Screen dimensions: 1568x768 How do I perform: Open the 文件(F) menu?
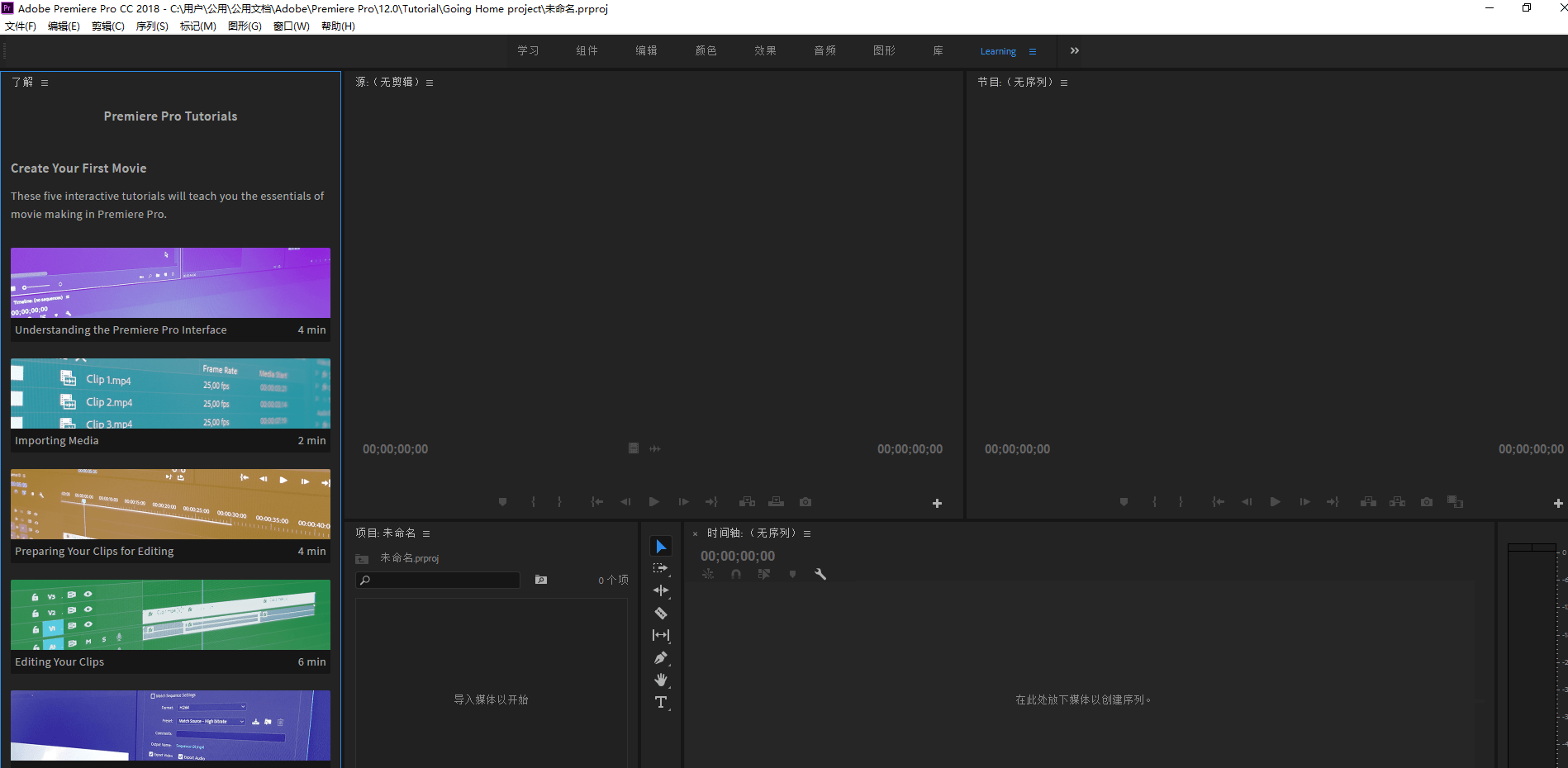click(x=21, y=26)
